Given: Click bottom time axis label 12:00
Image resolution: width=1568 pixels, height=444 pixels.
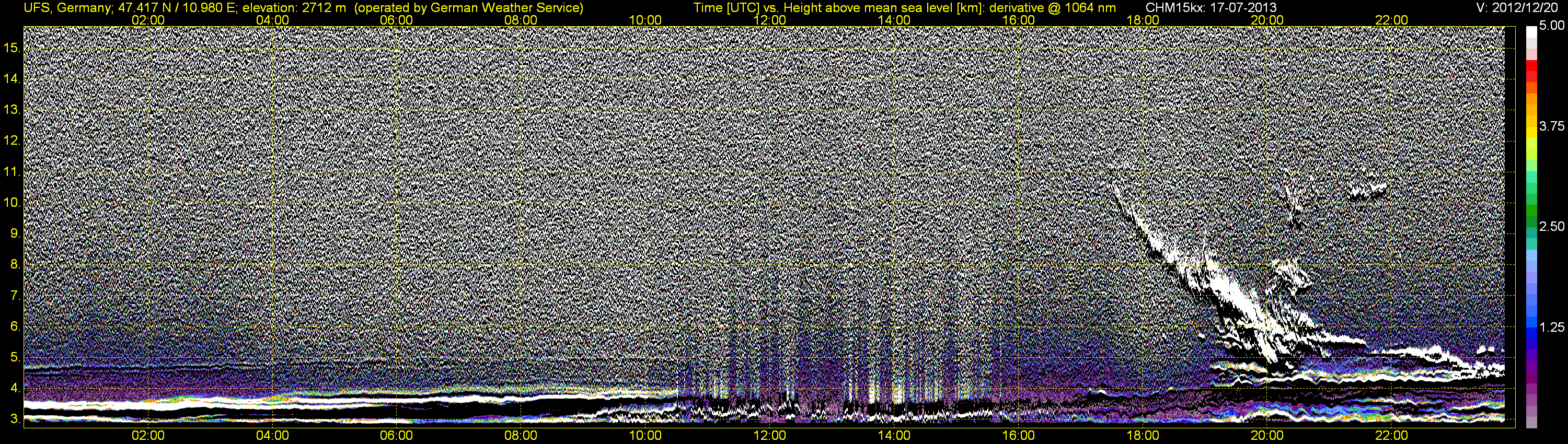Looking at the screenshot, I should [769, 436].
